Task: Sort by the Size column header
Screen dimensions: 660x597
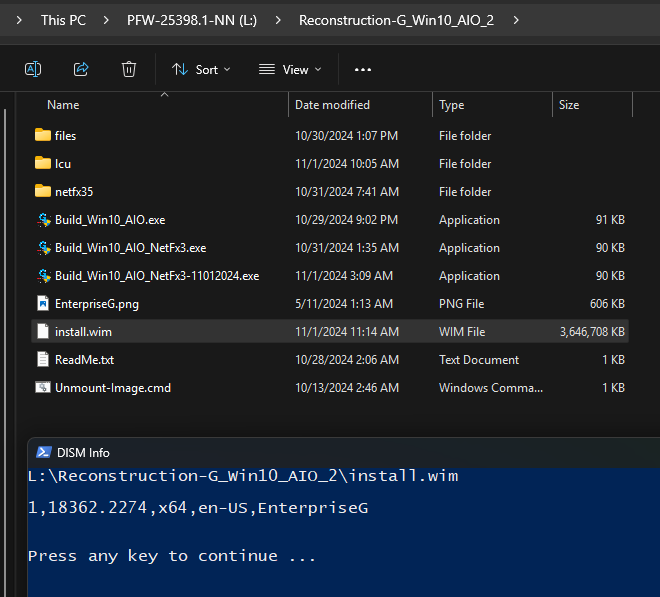Action: pyautogui.click(x=569, y=105)
